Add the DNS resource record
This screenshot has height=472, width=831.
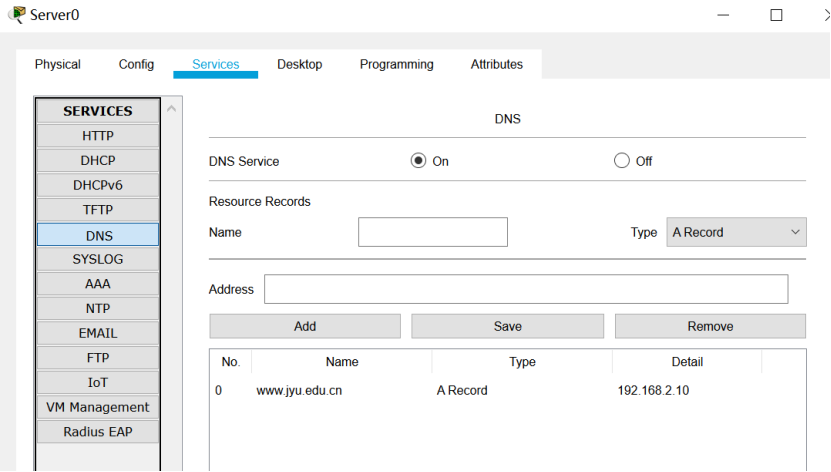(x=305, y=326)
